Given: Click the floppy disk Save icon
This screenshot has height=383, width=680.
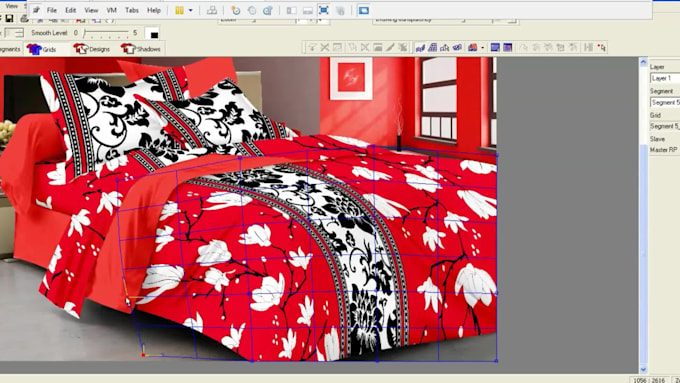Looking at the screenshot, I should click(x=9, y=19).
